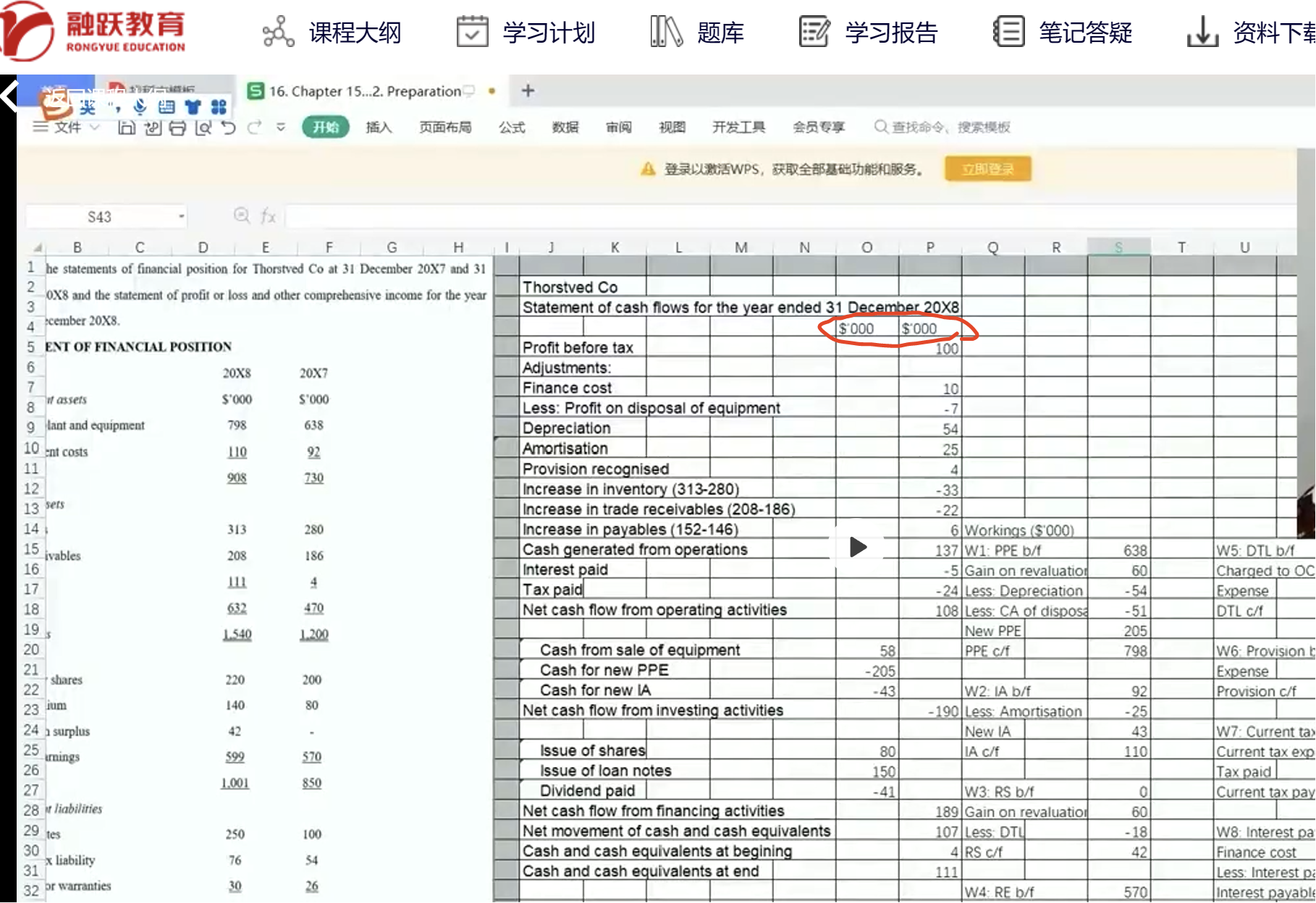The image size is (1316, 903).
Task: Click the print preview icon
Action: pos(203,128)
